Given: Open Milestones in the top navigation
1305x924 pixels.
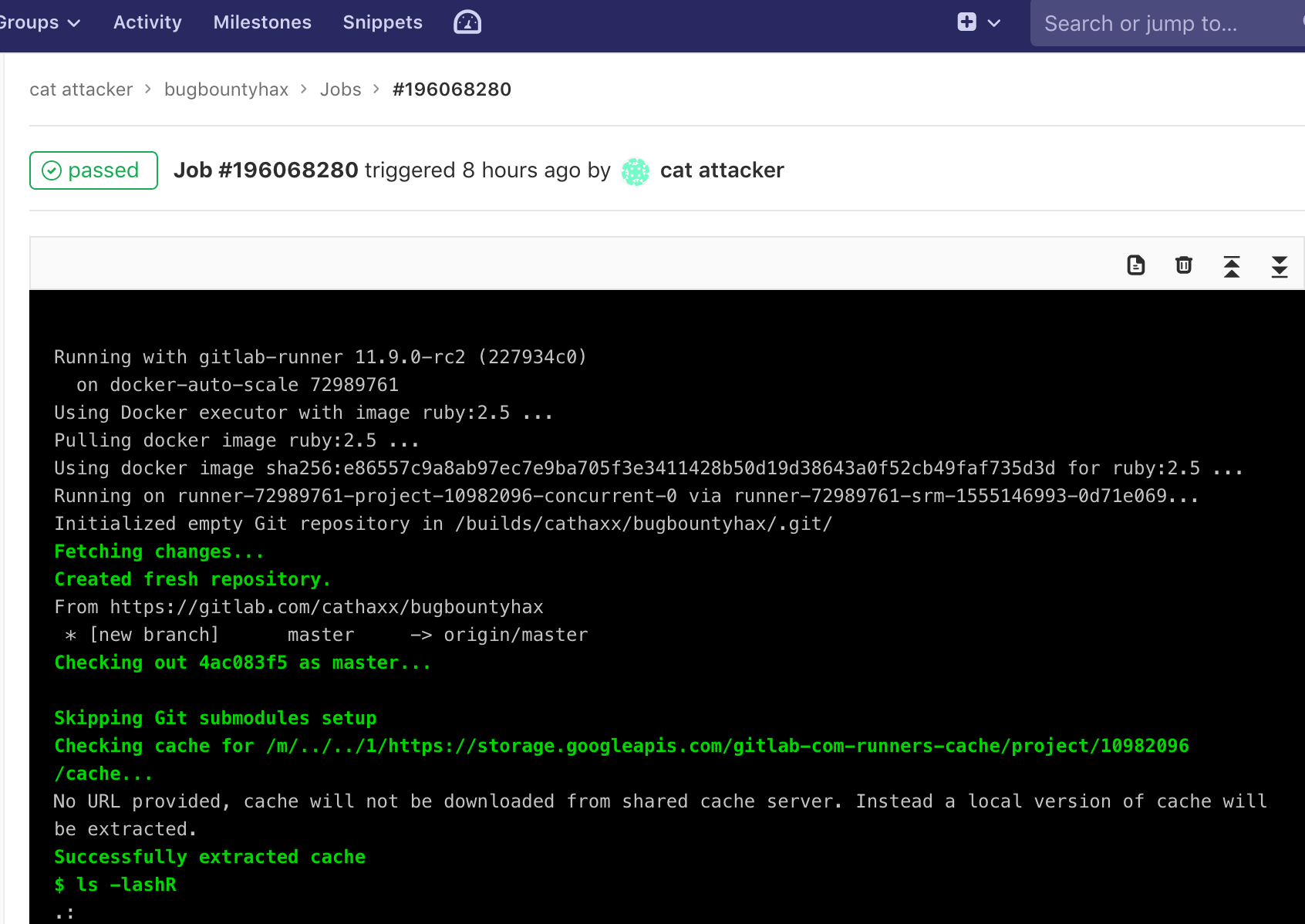Looking at the screenshot, I should (262, 22).
